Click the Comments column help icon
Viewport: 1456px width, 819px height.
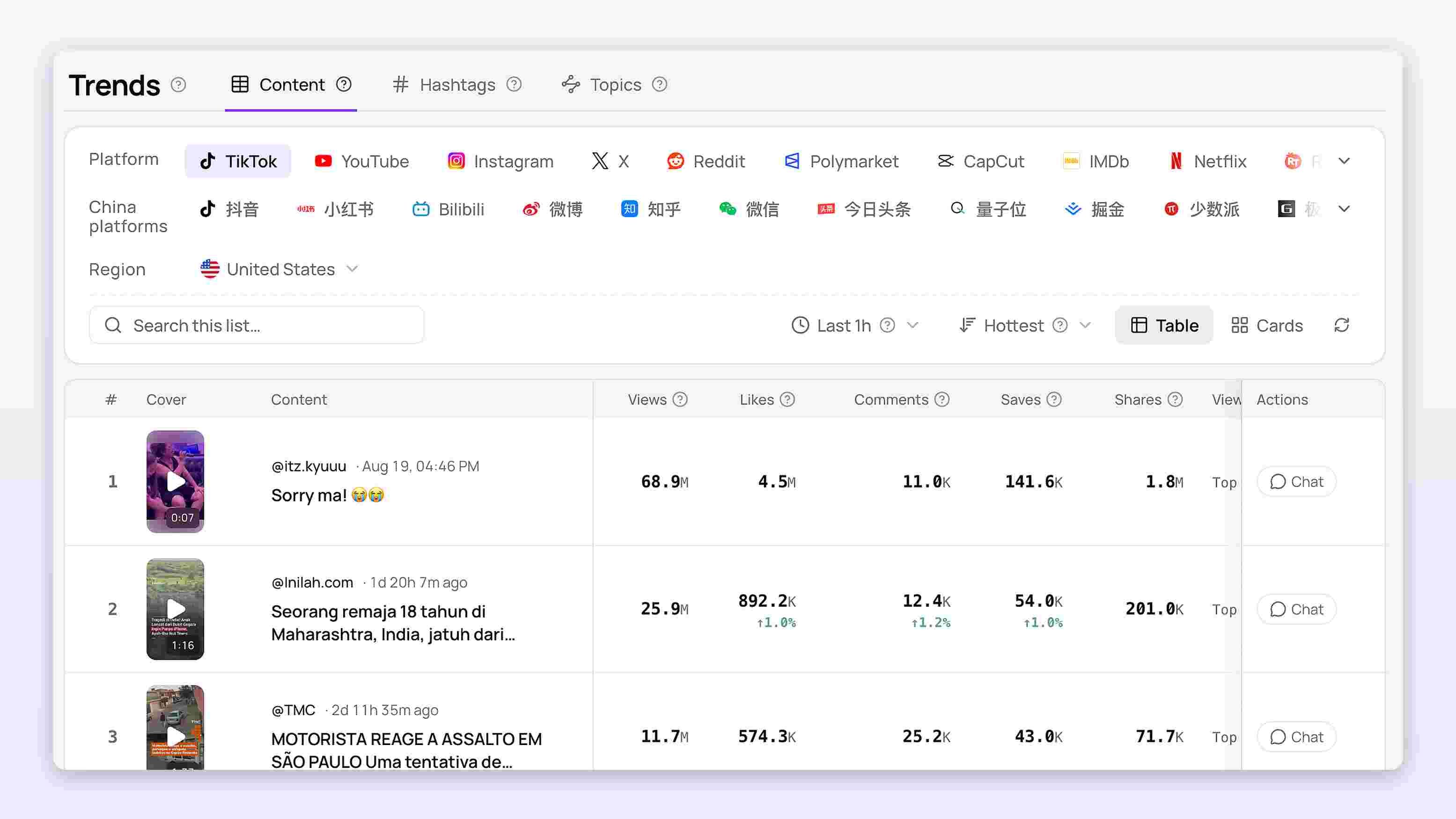point(941,399)
